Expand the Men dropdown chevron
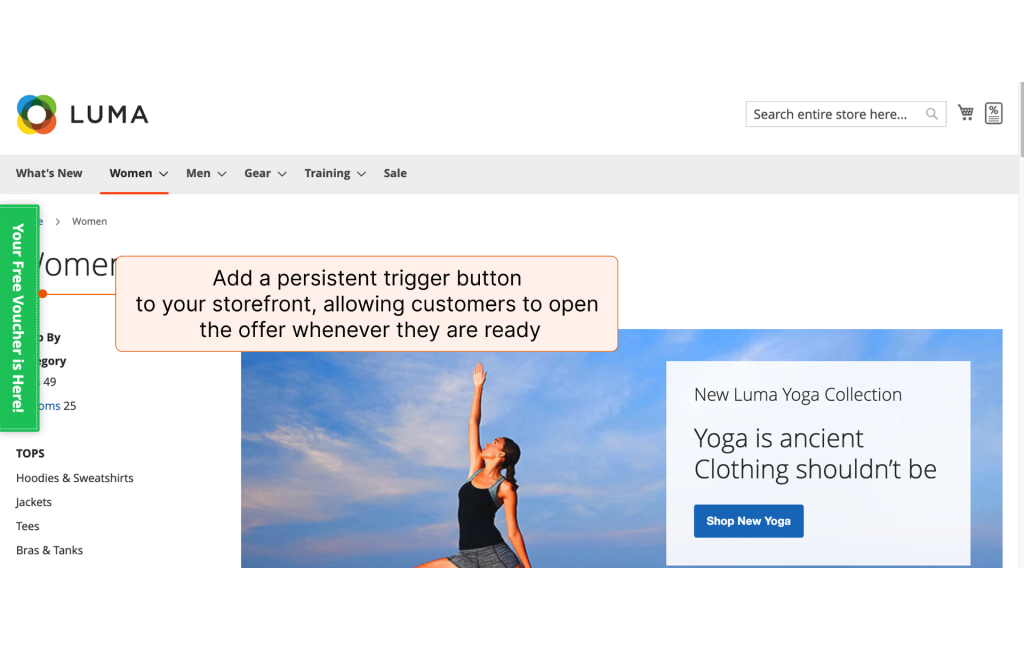This screenshot has height=650, width=1024. [x=222, y=174]
